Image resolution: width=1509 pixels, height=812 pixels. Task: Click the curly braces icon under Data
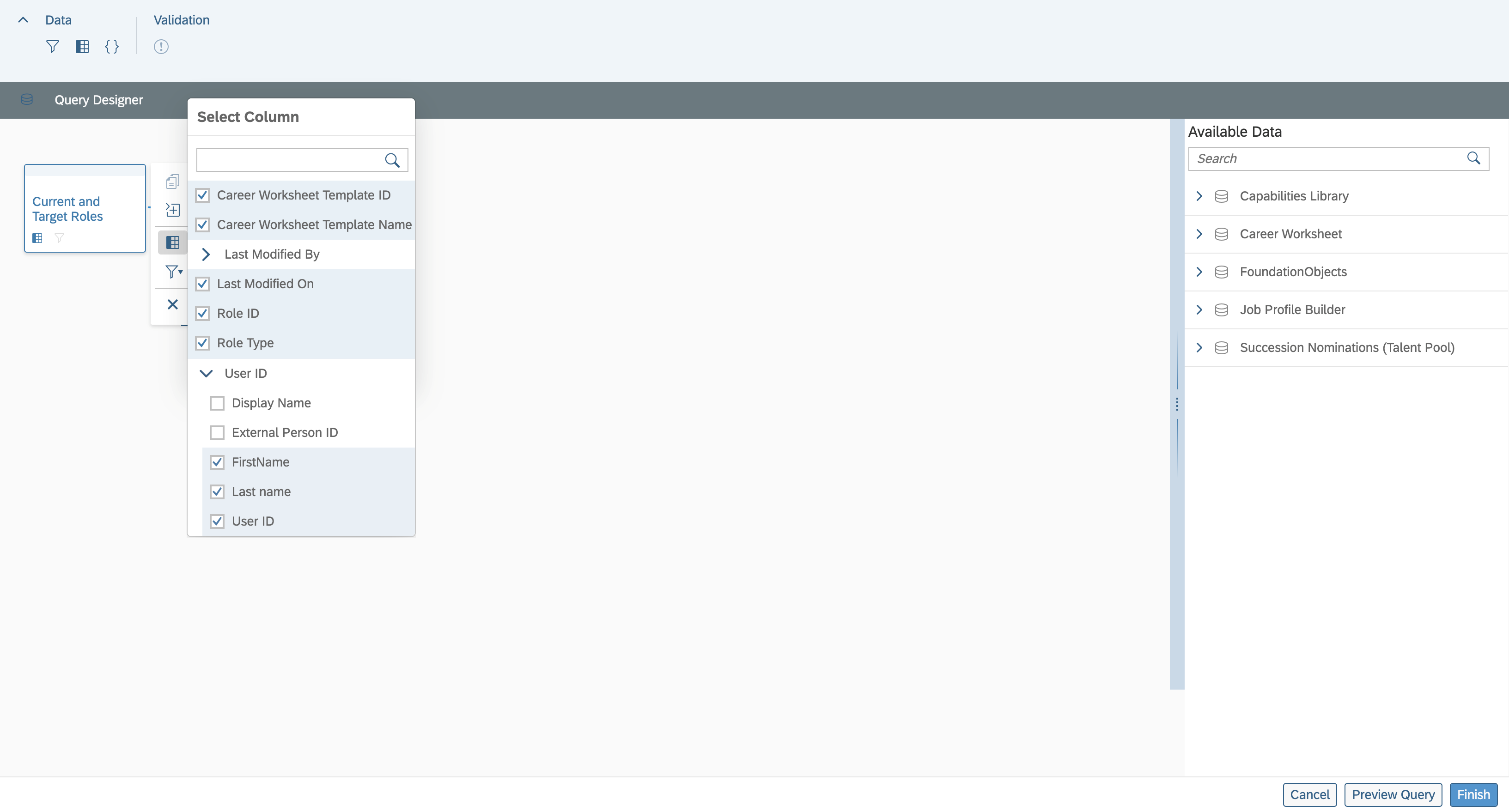[111, 46]
